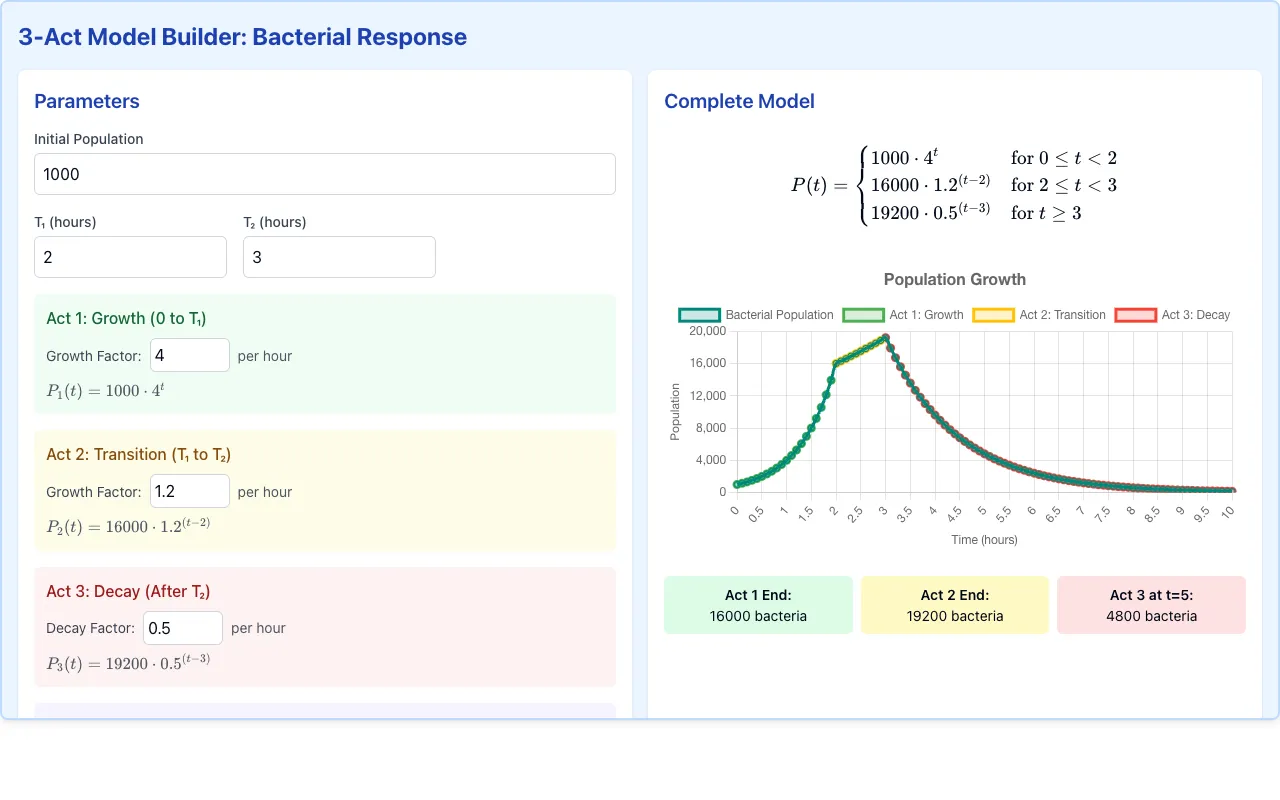Click 'Growth Factor:' label in Act 2 section
Image resolution: width=1280 pixels, height=800 pixels.
94,492
